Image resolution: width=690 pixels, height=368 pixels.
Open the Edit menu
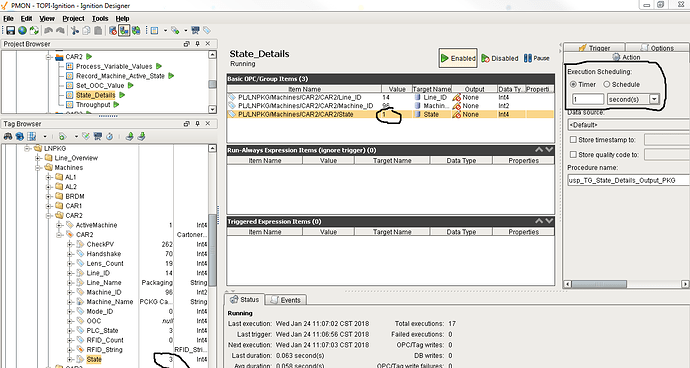(x=26, y=18)
